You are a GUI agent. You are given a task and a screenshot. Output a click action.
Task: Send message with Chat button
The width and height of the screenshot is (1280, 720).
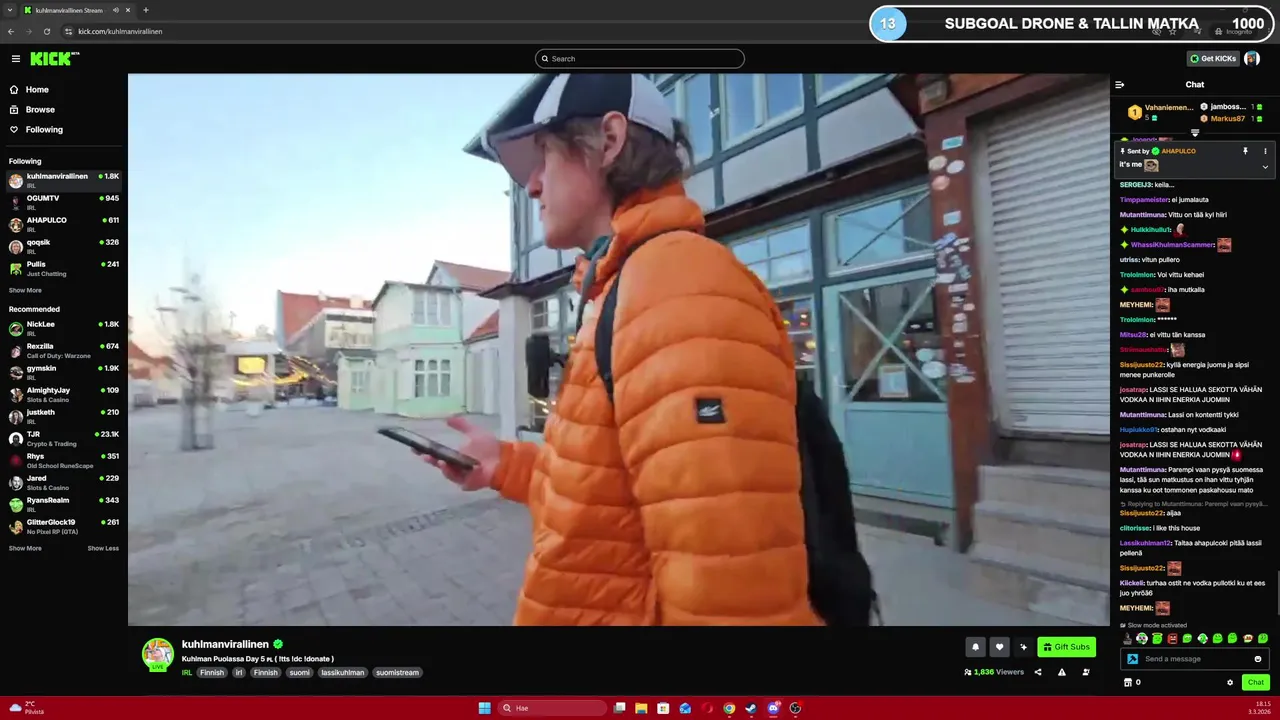pos(1256,682)
